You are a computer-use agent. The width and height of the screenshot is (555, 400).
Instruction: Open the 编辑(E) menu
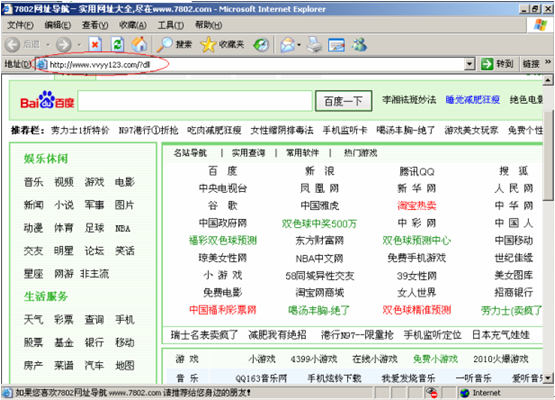pos(57,25)
